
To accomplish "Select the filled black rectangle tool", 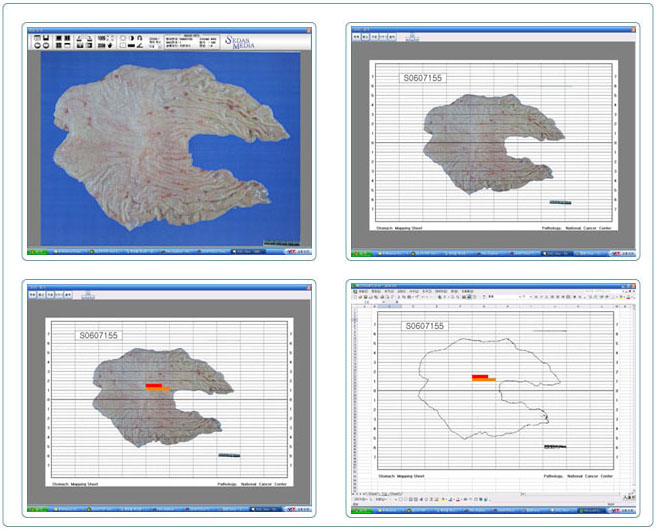I will (x=131, y=45).
